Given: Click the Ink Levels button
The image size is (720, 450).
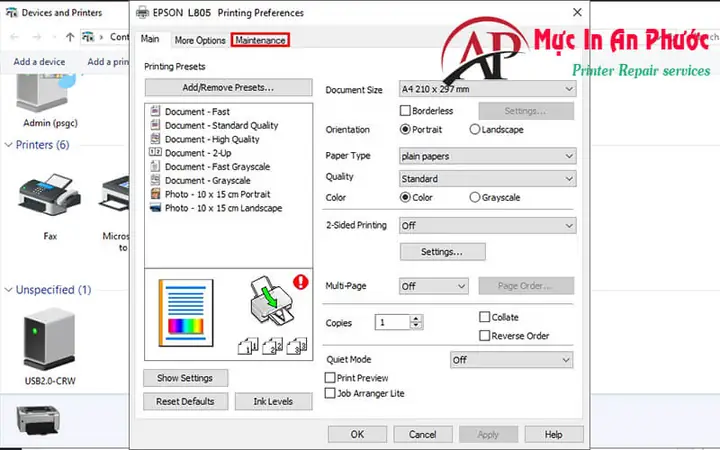Looking at the screenshot, I should tap(273, 401).
